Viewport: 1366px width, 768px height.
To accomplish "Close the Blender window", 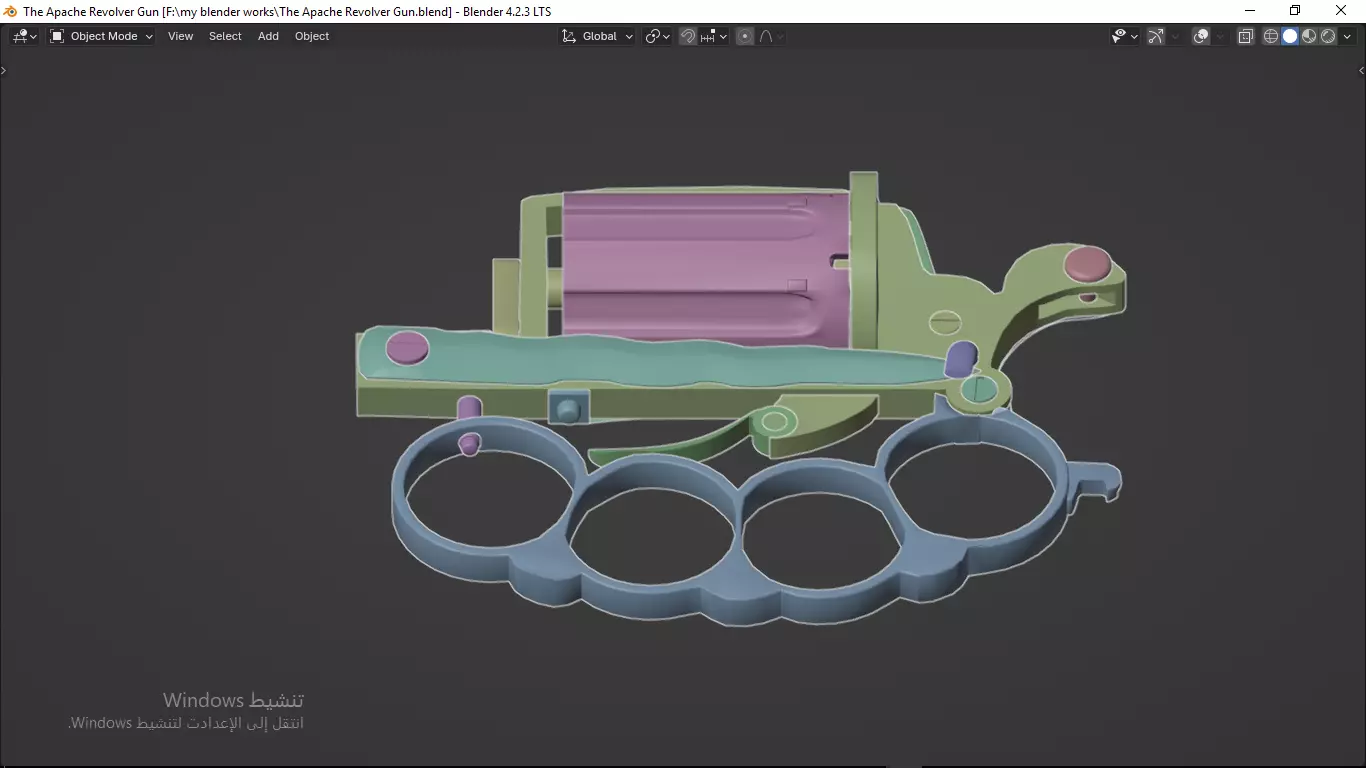I will (x=1342, y=11).
